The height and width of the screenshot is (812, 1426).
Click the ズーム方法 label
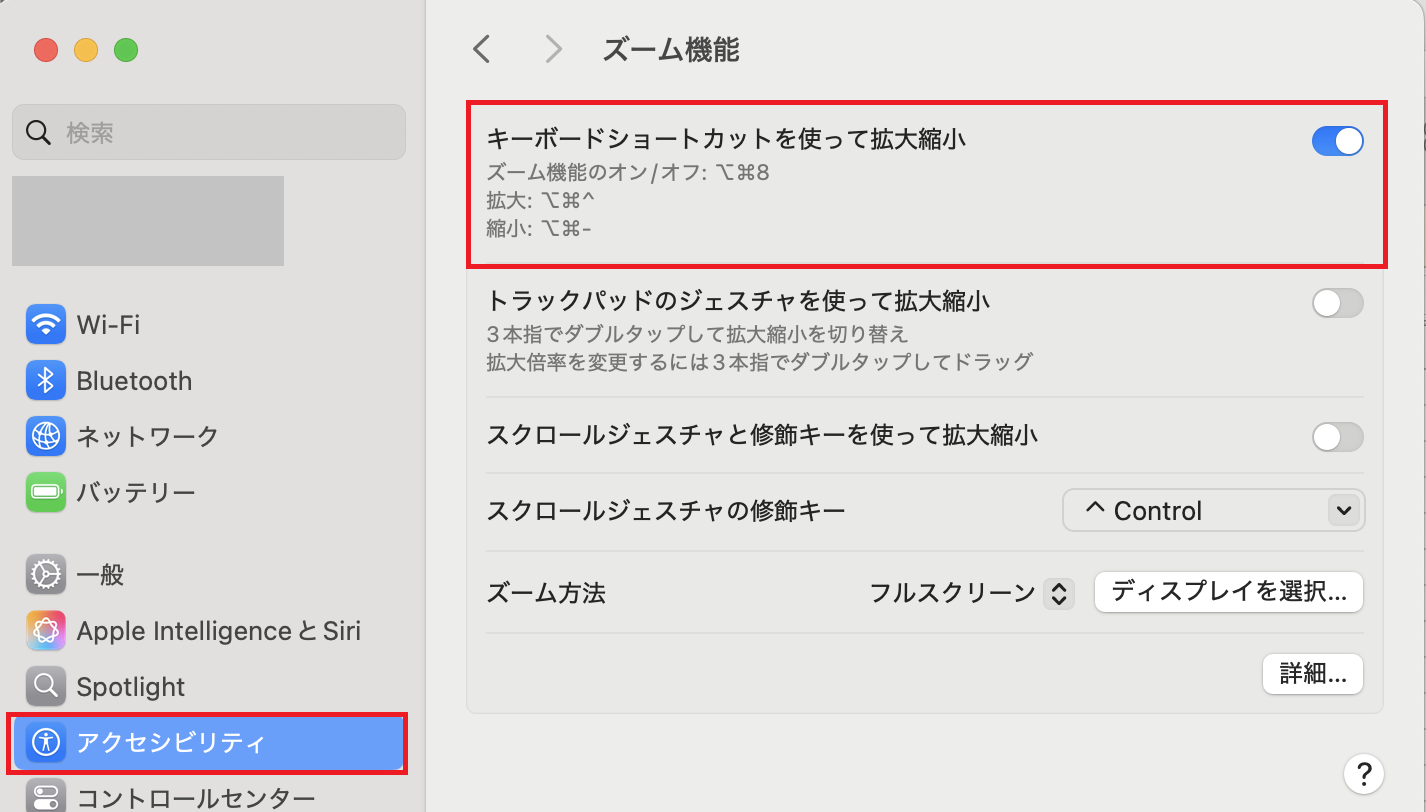pyautogui.click(x=546, y=594)
